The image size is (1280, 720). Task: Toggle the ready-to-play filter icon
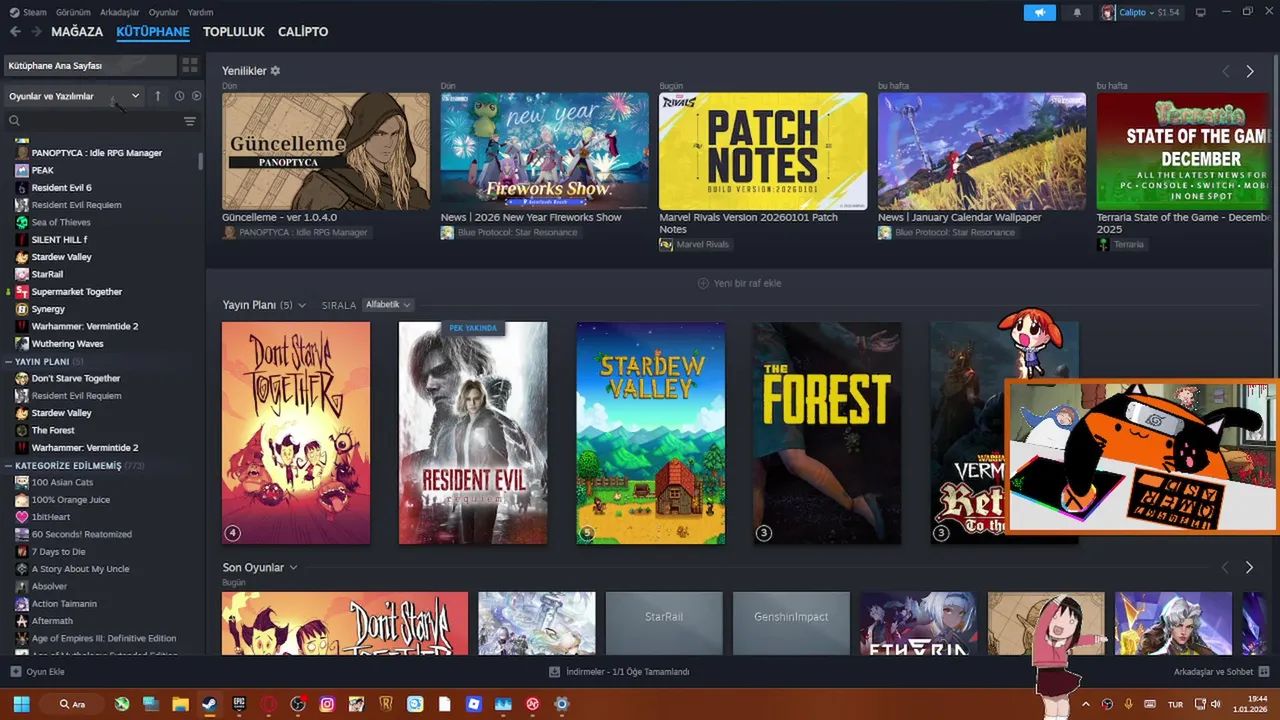tap(196, 96)
